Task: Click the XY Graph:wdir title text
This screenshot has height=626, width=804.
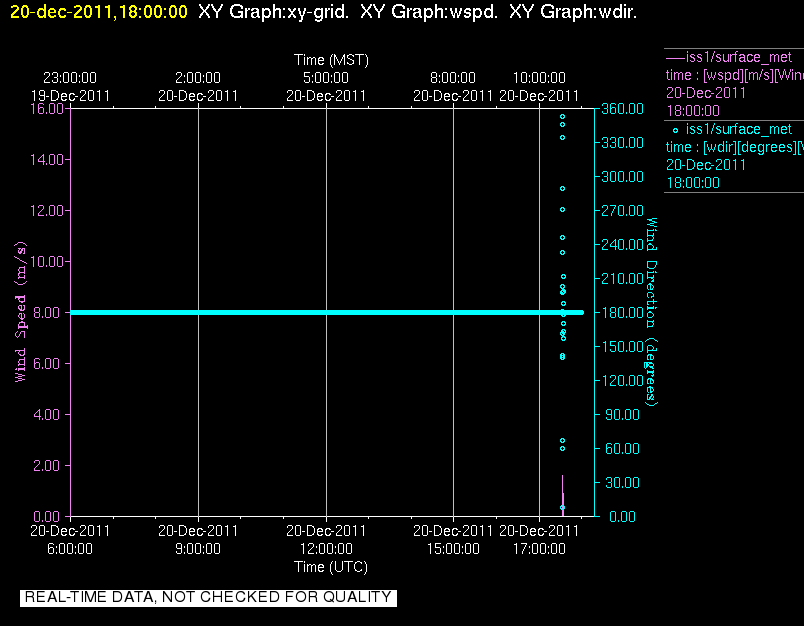Action: coord(573,12)
